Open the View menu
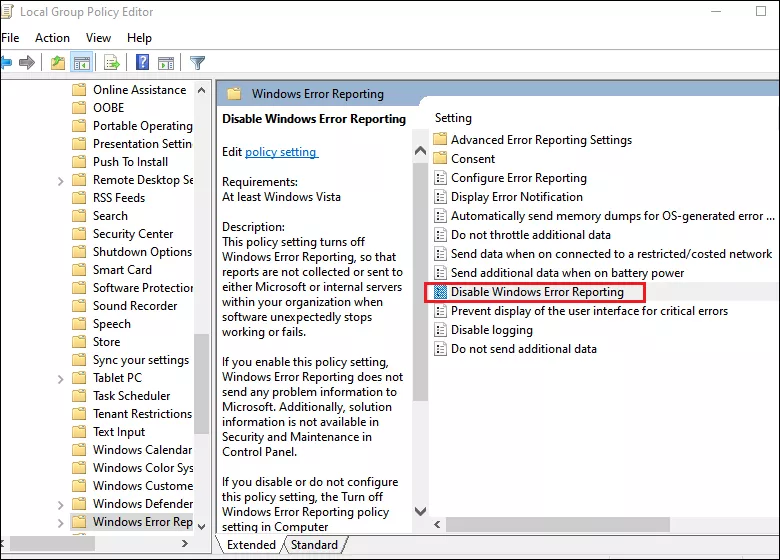Viewport: 780px width, 560px height. (x=98, y=38)
